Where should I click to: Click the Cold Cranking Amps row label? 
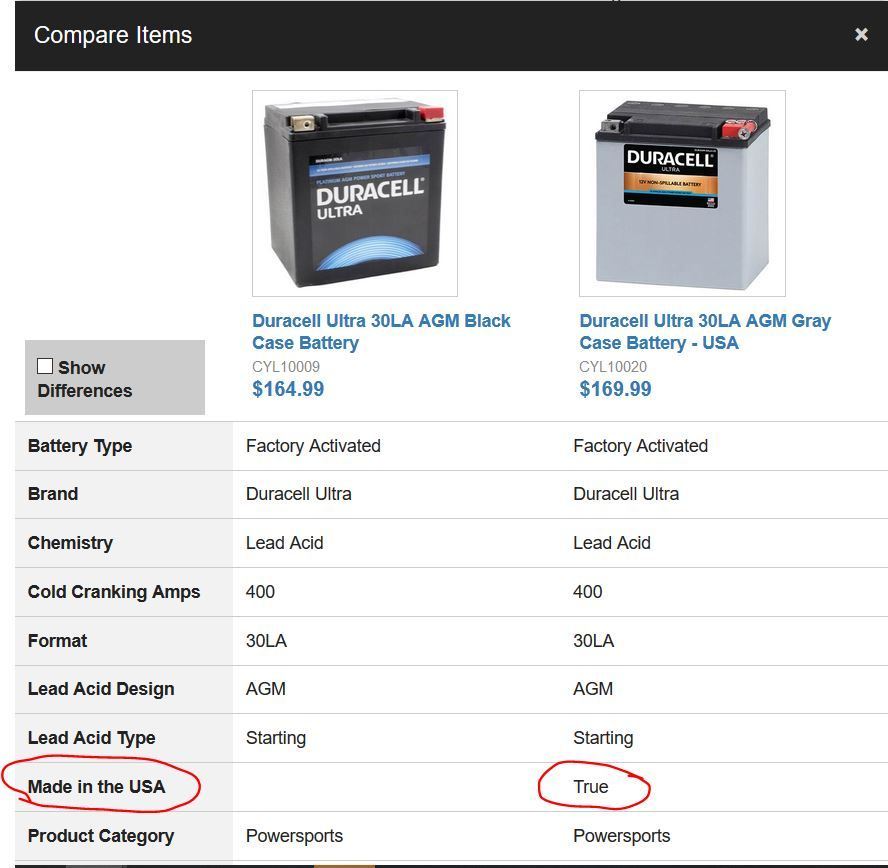point(114,592)
